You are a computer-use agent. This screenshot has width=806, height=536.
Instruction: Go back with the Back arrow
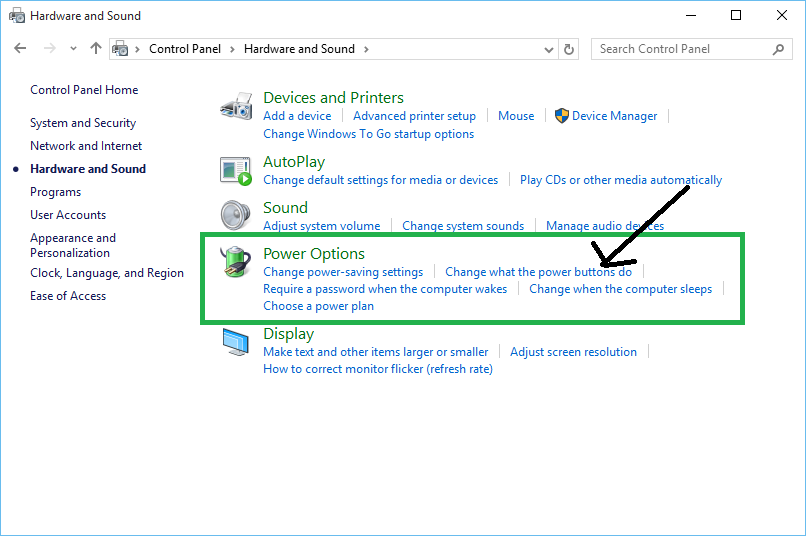coord(20,48)
